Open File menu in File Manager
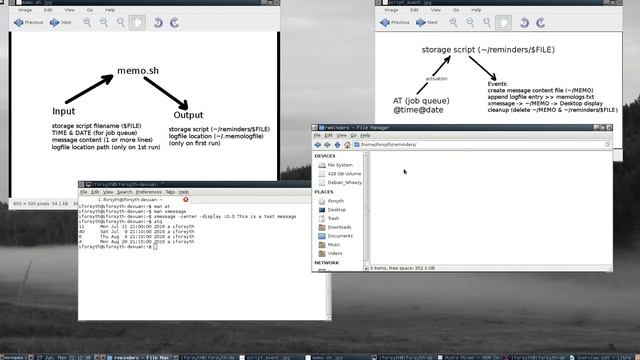This screenshot has width=640, height=360. (317, 135)
